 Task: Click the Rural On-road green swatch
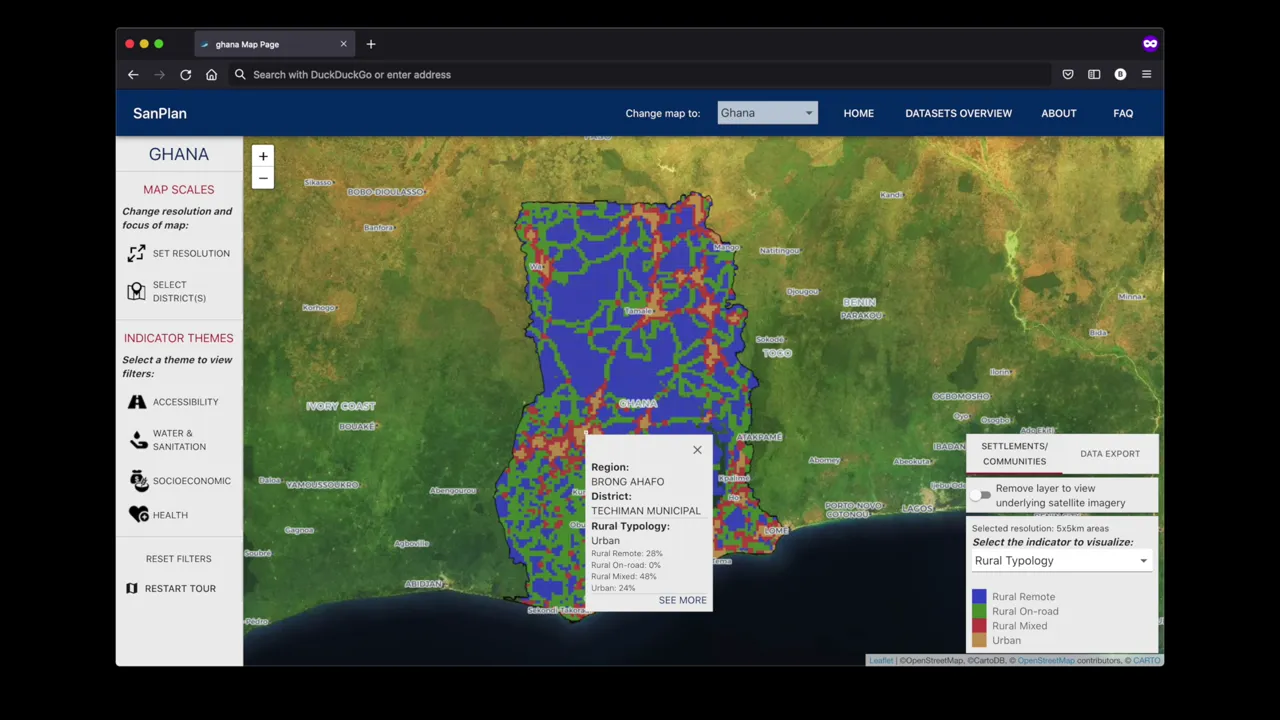pyautogui.click(x=979, y=611)
